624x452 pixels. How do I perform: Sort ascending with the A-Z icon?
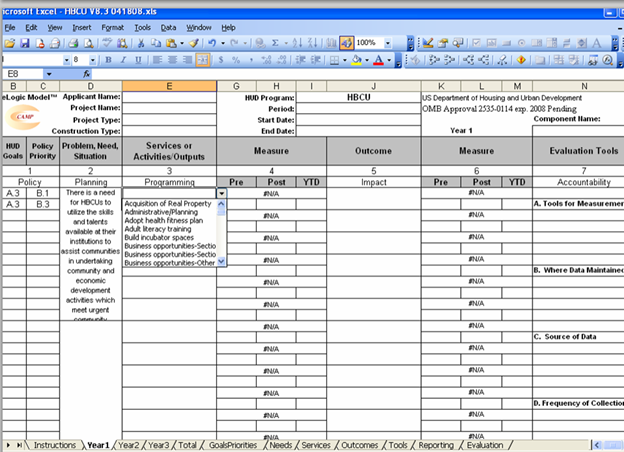(x=297, y=43)
